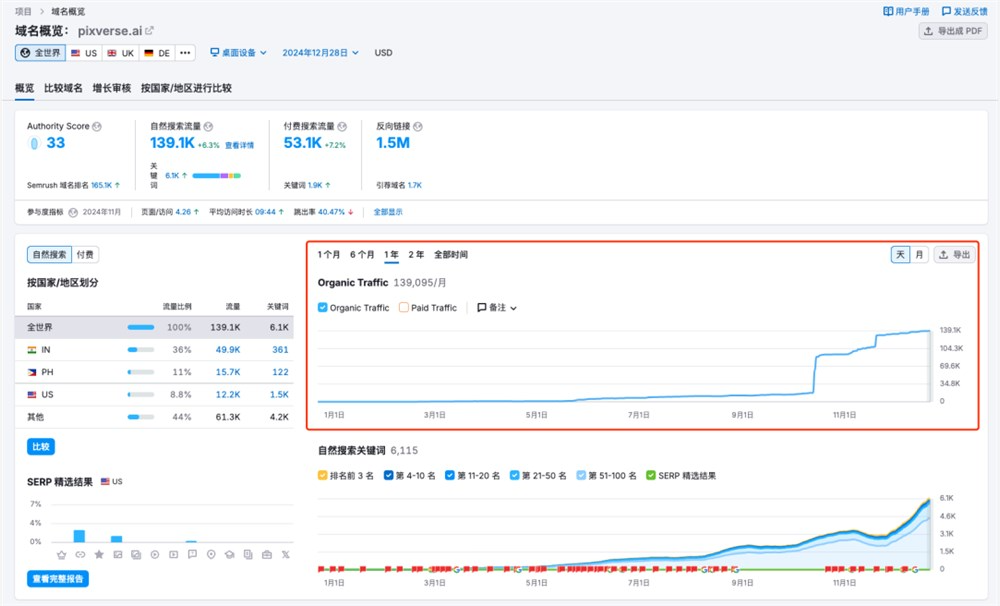Click the 项目 breadcrumb link
Viewport: 1000px width, 606px height.
[23, 11]
